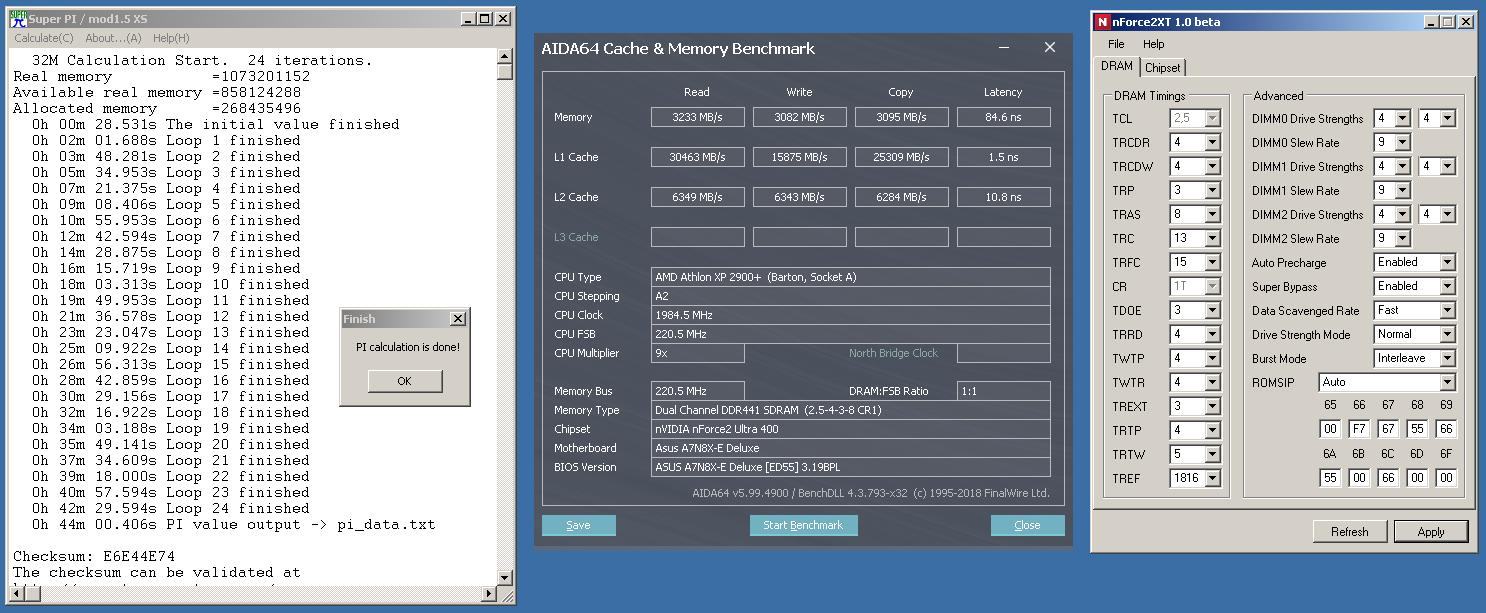Click the Super PI vertical scrollbar down arrow
Viewport: 1486px width, 613px height.
(x=505, y=577)
